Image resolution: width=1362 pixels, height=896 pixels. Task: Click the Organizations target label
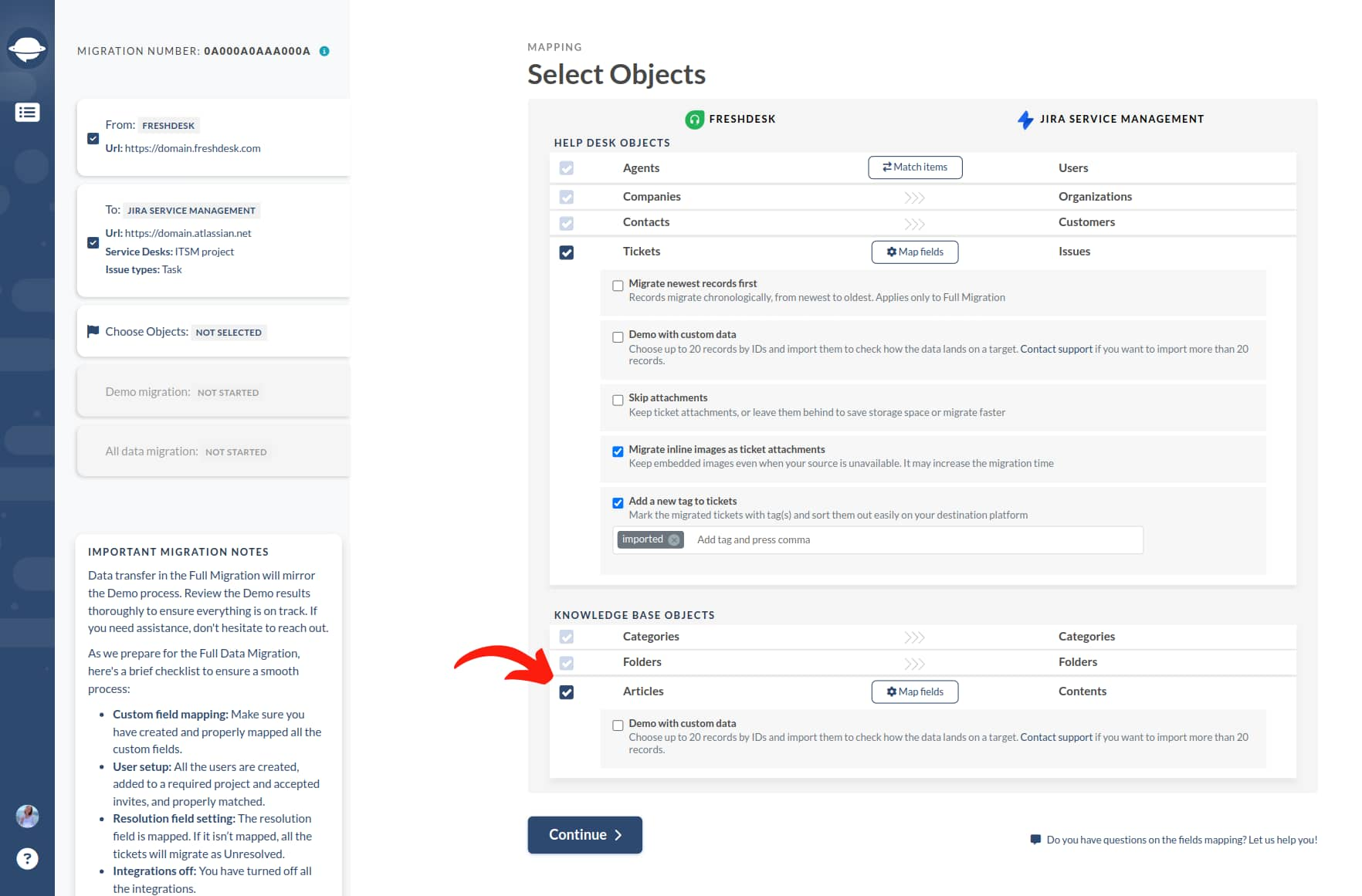(x=1095, y=197)
